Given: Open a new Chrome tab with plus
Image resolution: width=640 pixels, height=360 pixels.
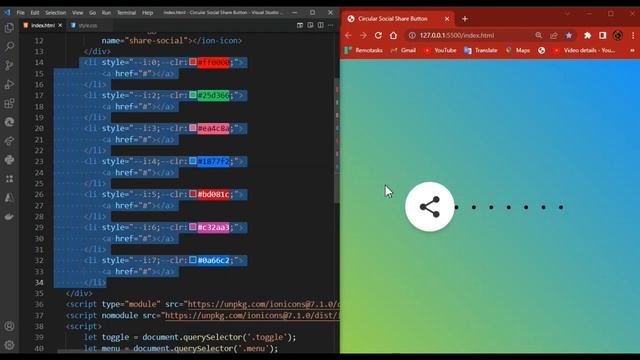Looking at the screenshot, I should pyautogui.click(x=464, y=19).
